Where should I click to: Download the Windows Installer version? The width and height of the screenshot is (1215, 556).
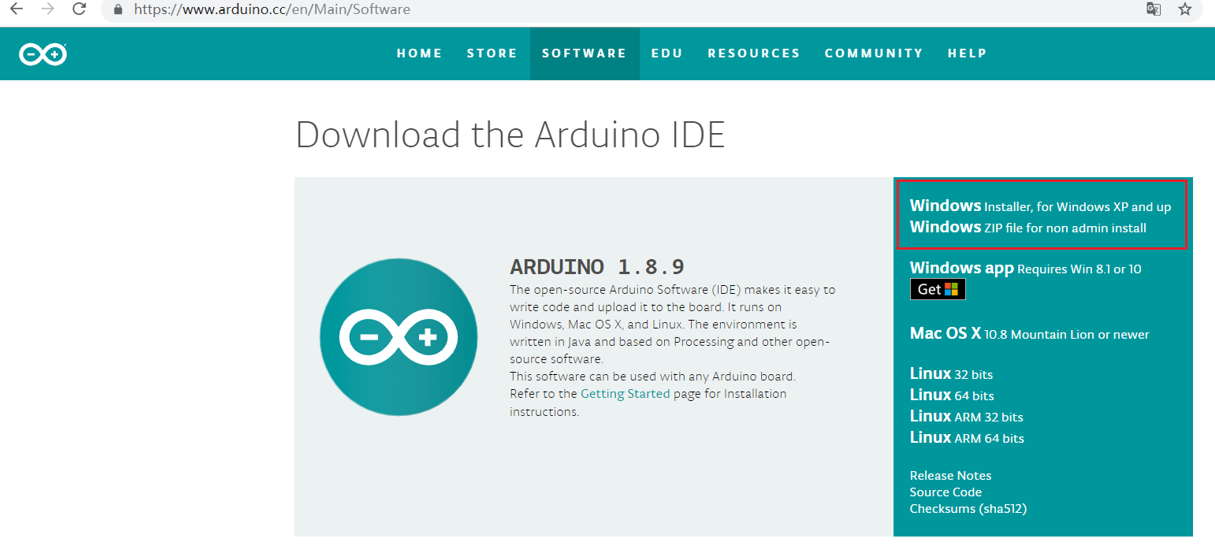coord(1040,206)
